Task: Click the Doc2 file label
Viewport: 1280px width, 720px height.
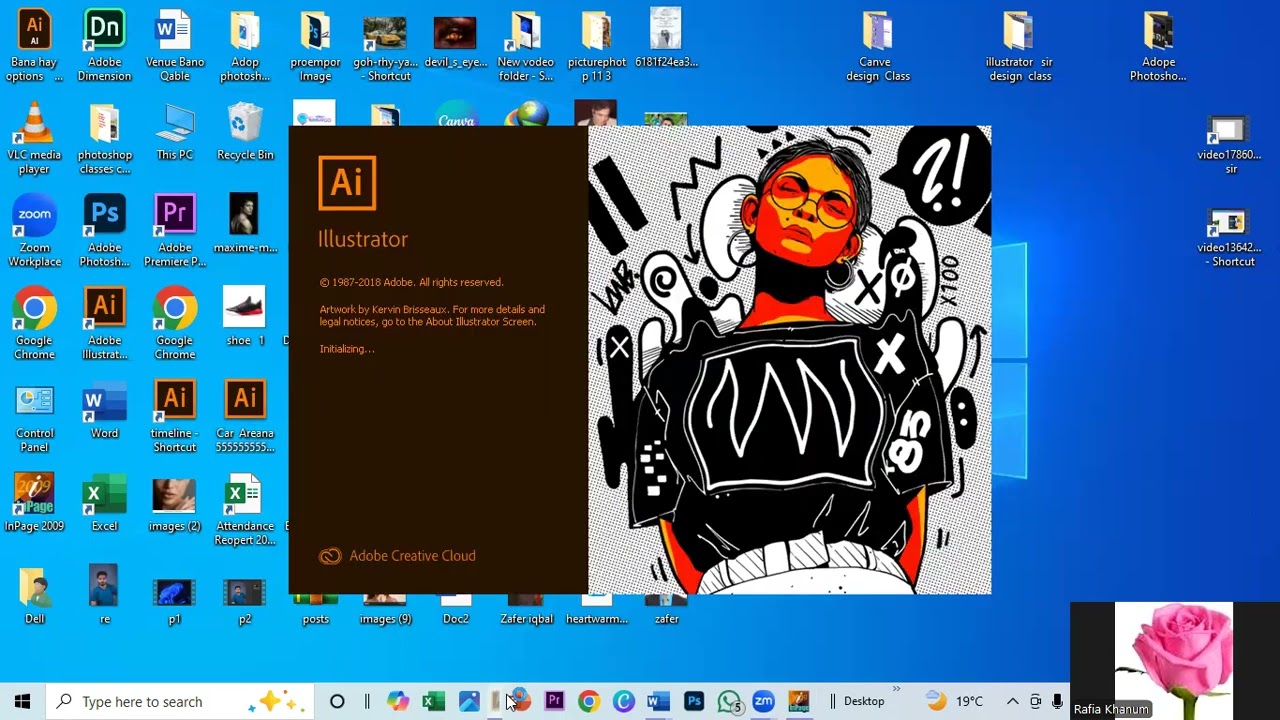Action: [x=455, y=619]
